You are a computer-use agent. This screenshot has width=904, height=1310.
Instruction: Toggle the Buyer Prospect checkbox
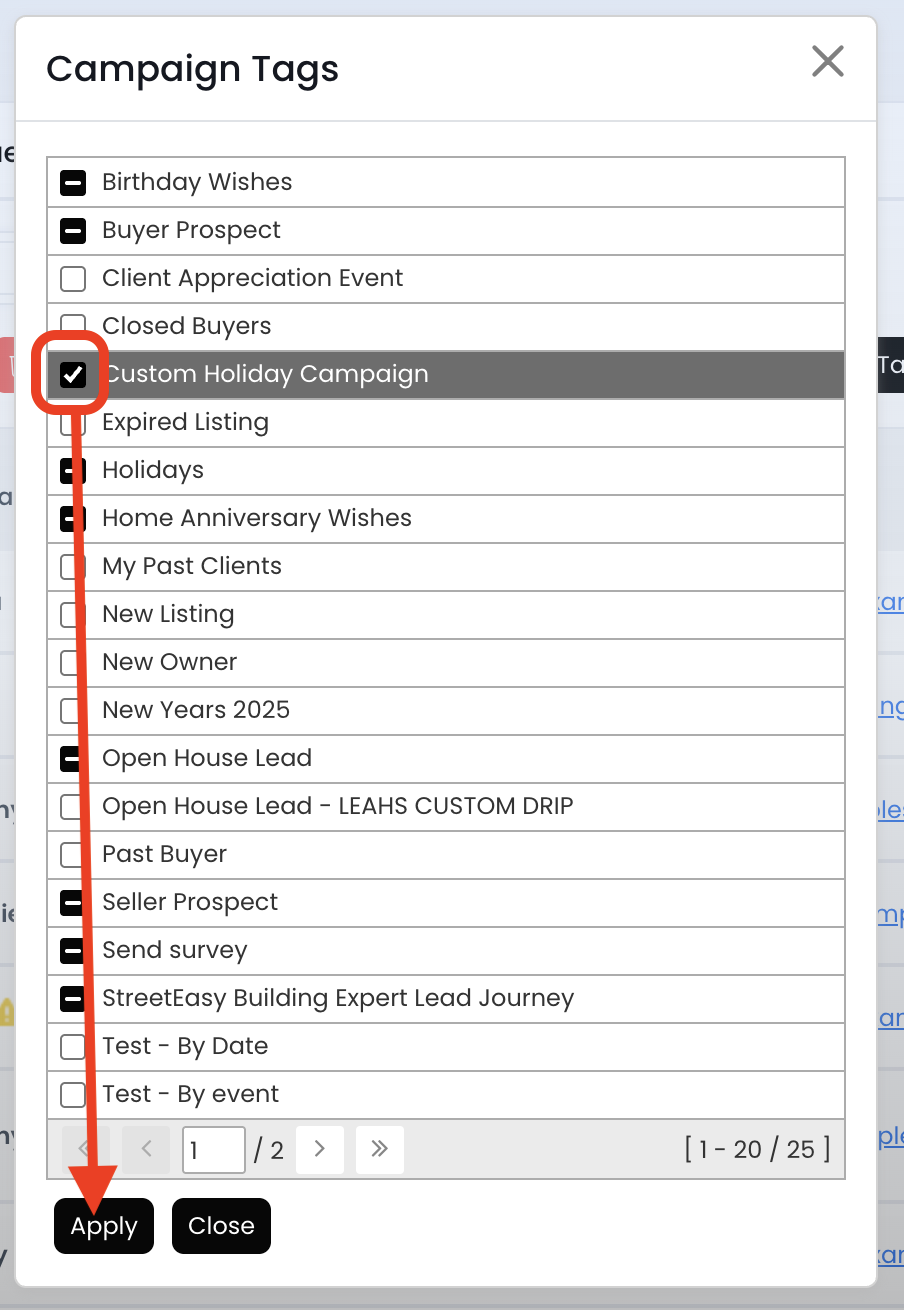73,230
